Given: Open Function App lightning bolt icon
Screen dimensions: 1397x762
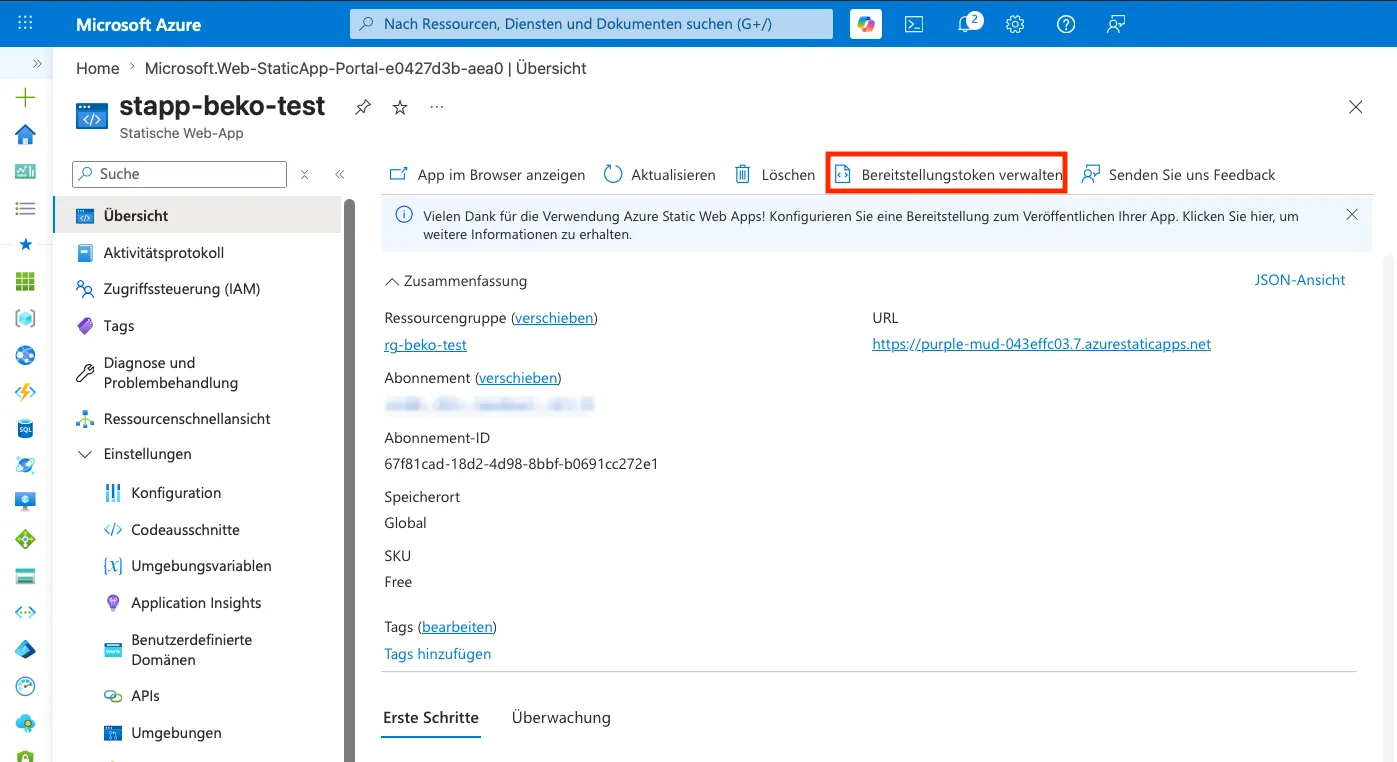Looking at the screenshot, I should (x=26, y=392).
